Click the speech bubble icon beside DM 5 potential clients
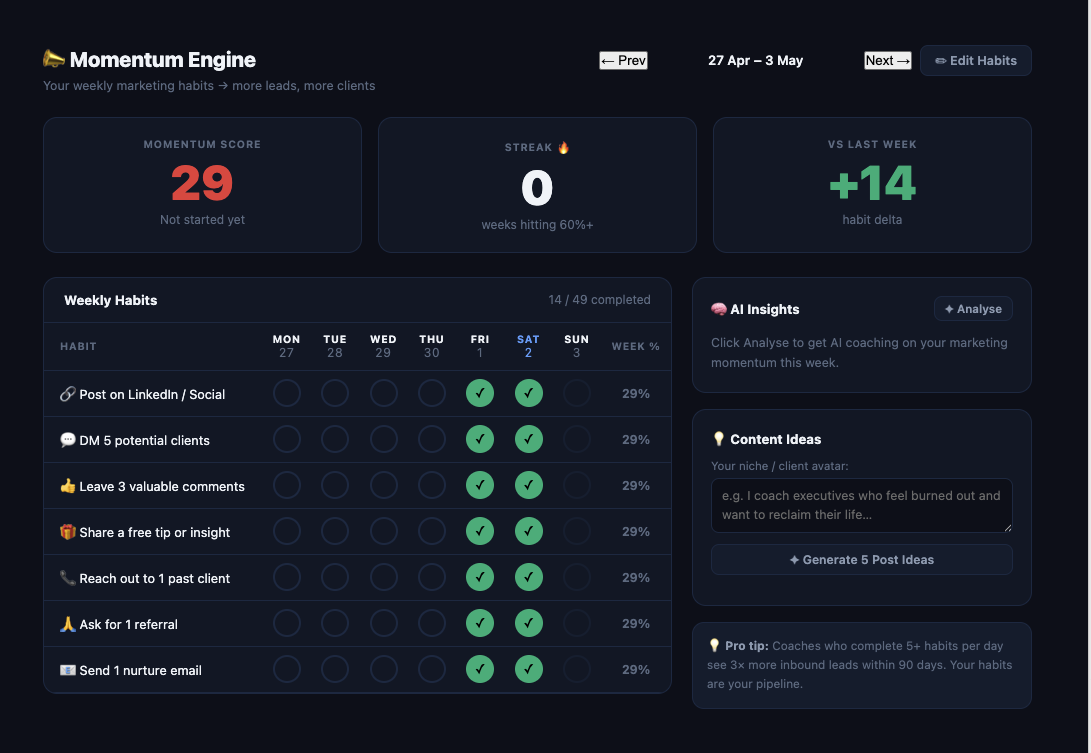The height and width of the screenshot is (753, 1091). (67, 440)
